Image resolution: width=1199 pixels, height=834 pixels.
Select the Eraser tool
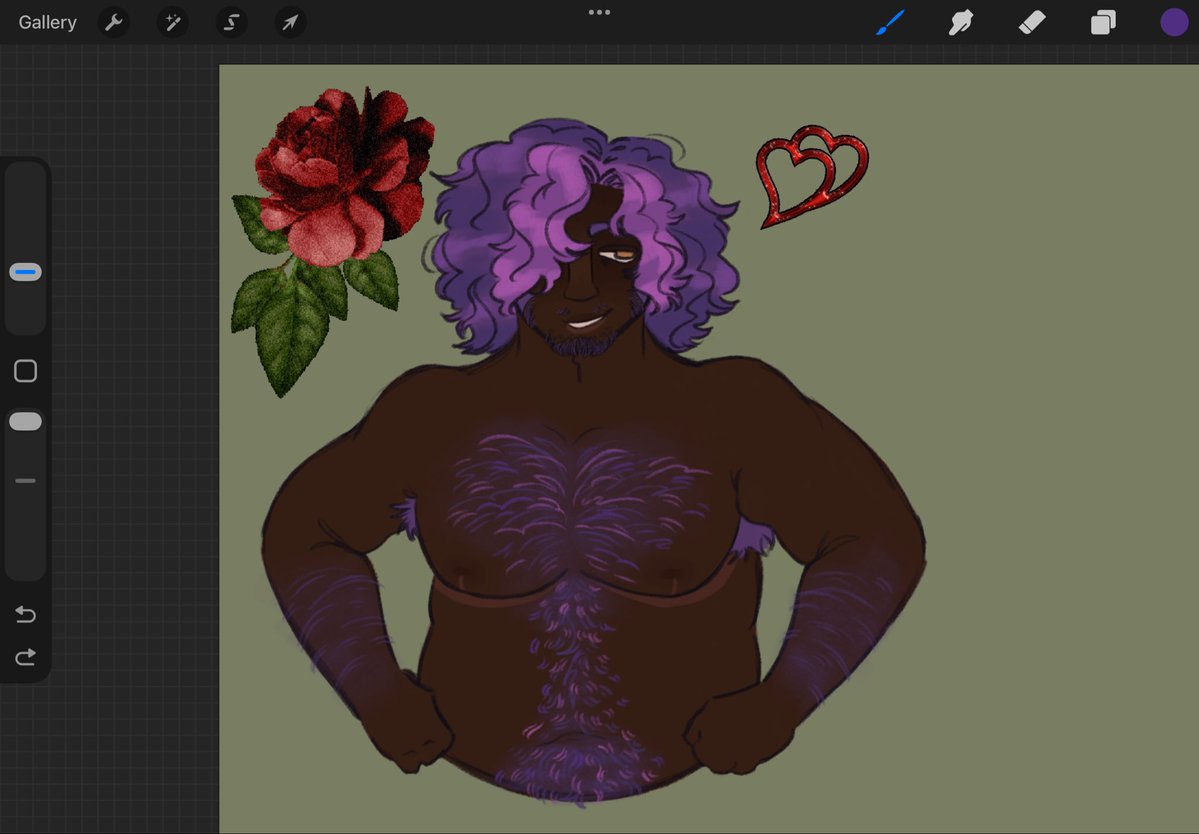click(1032, 22)
